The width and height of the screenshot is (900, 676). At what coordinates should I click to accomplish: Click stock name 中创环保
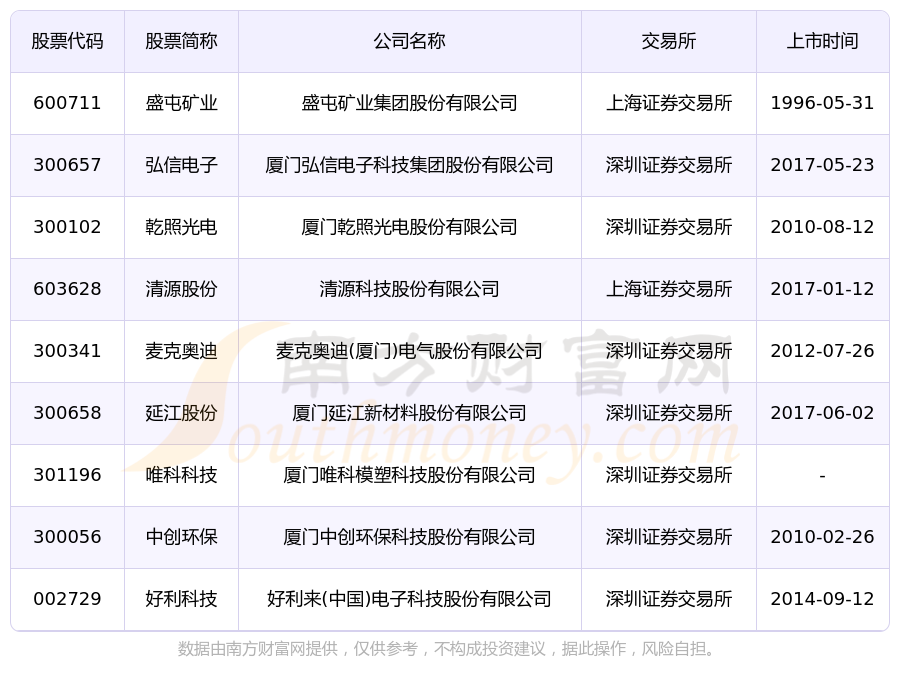[x=181, y=537]
